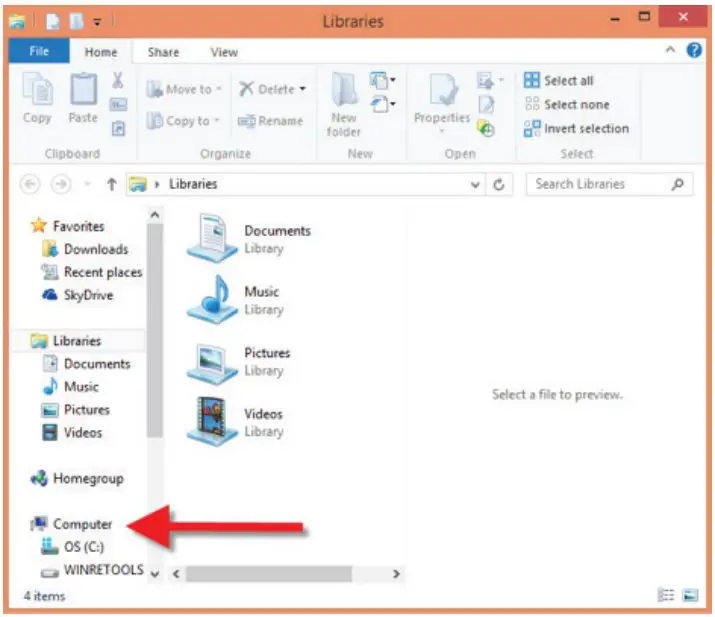Expand the address bar history dropdown
The height and width of the screenshot is (617, 715).
click(x=475, y=184)
